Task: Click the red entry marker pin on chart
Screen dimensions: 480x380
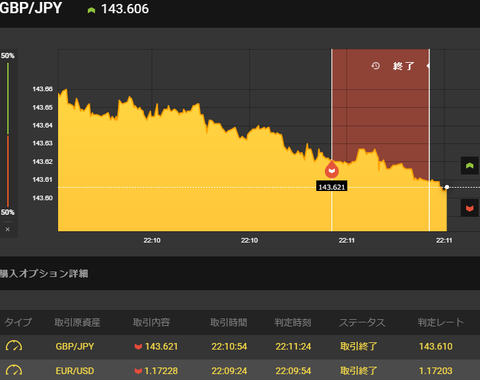Action: point(332,170)
